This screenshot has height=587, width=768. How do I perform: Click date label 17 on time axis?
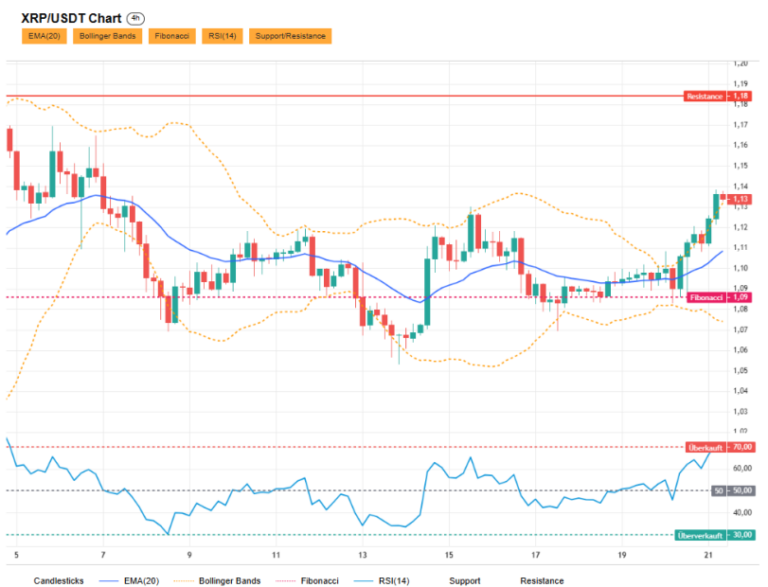535,555
